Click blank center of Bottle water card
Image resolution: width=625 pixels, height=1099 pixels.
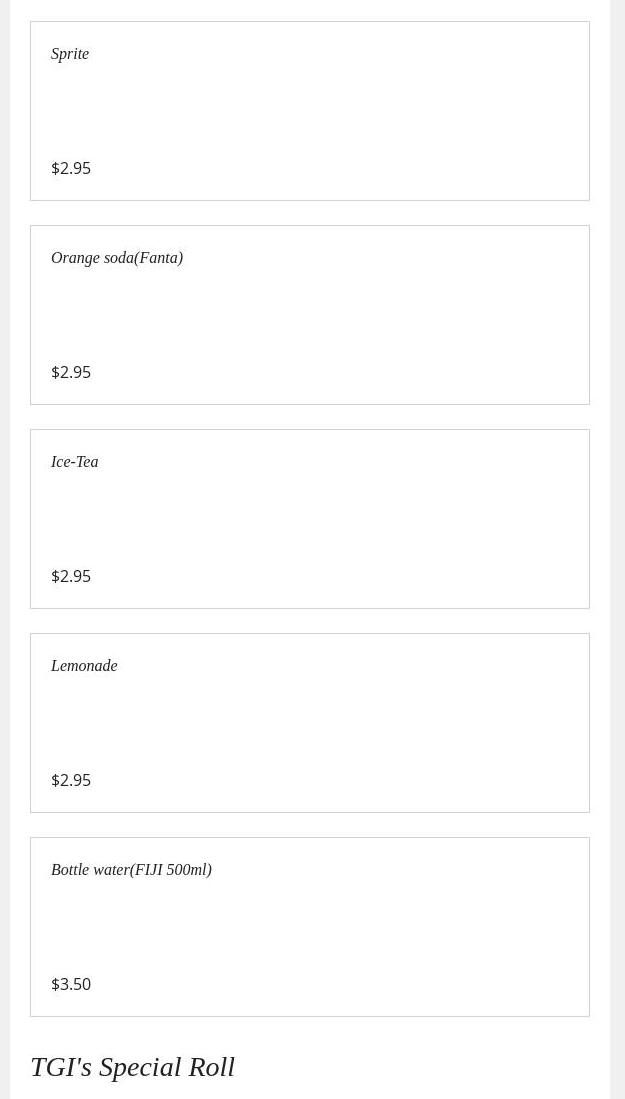(x=310, y=927)
